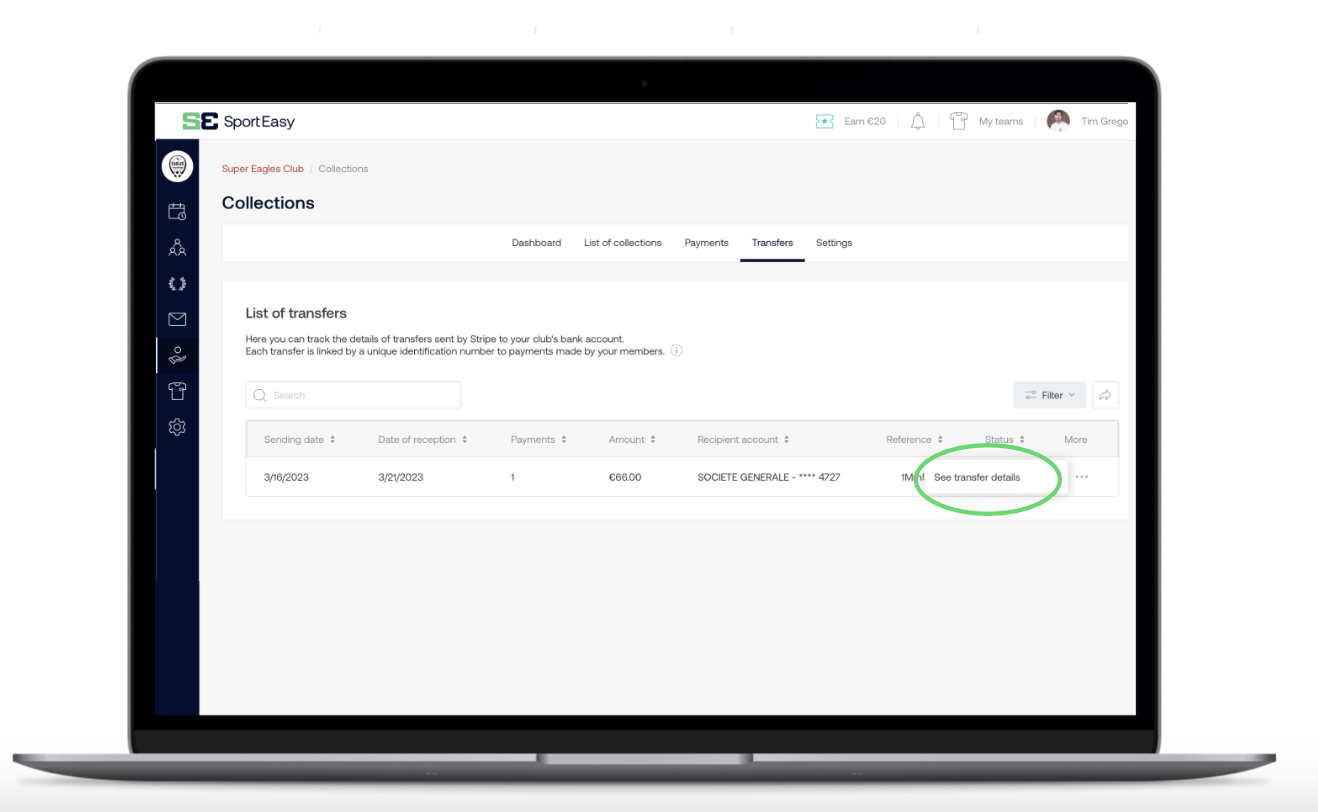The height and width of the screenshot is (812, 1318).
Task: Switch to the Dashboard tab
Action: pyautogui.click(x=536, y=243)
